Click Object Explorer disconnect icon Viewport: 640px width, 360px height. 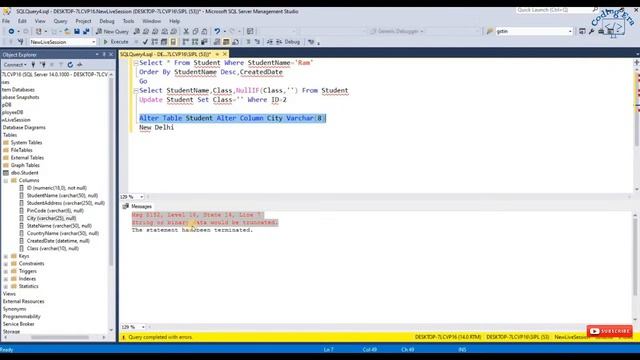[x=42, y=64]
